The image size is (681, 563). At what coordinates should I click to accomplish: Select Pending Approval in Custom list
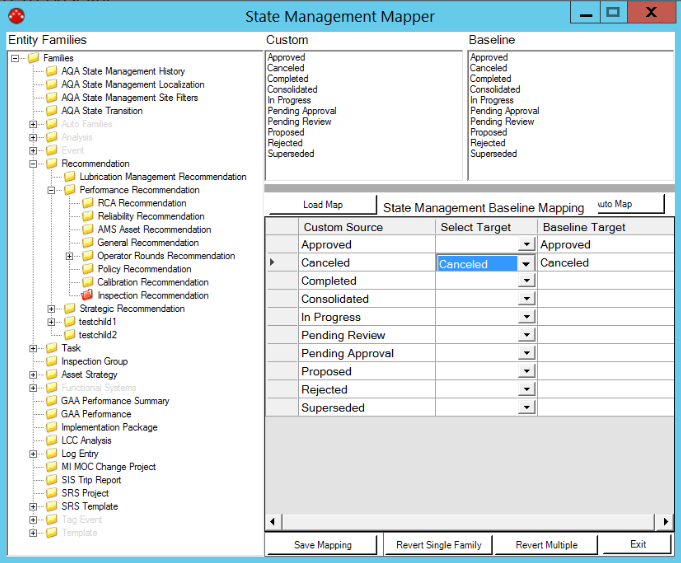click(302, 111)
